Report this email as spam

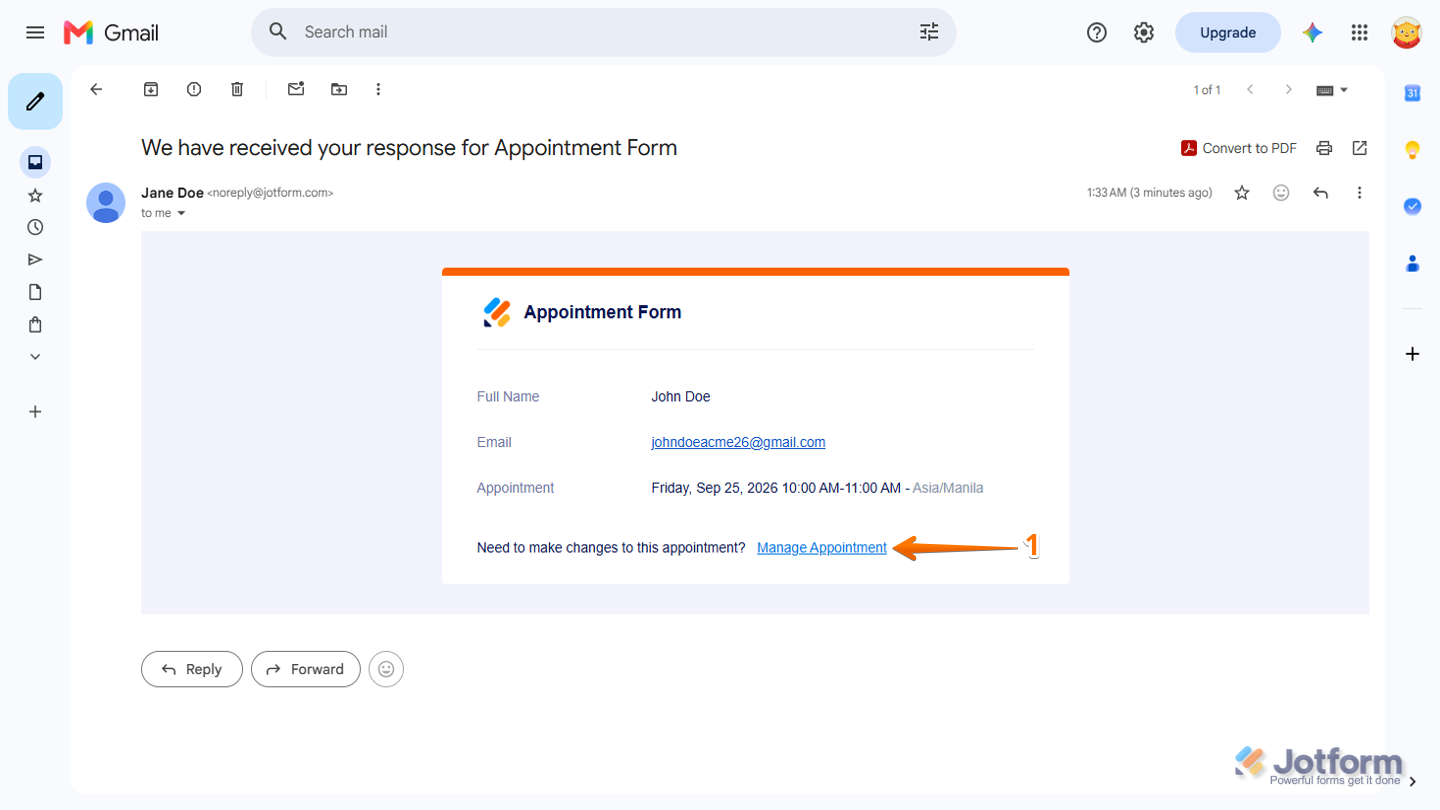pyautogui.click(x=194, y=89)
